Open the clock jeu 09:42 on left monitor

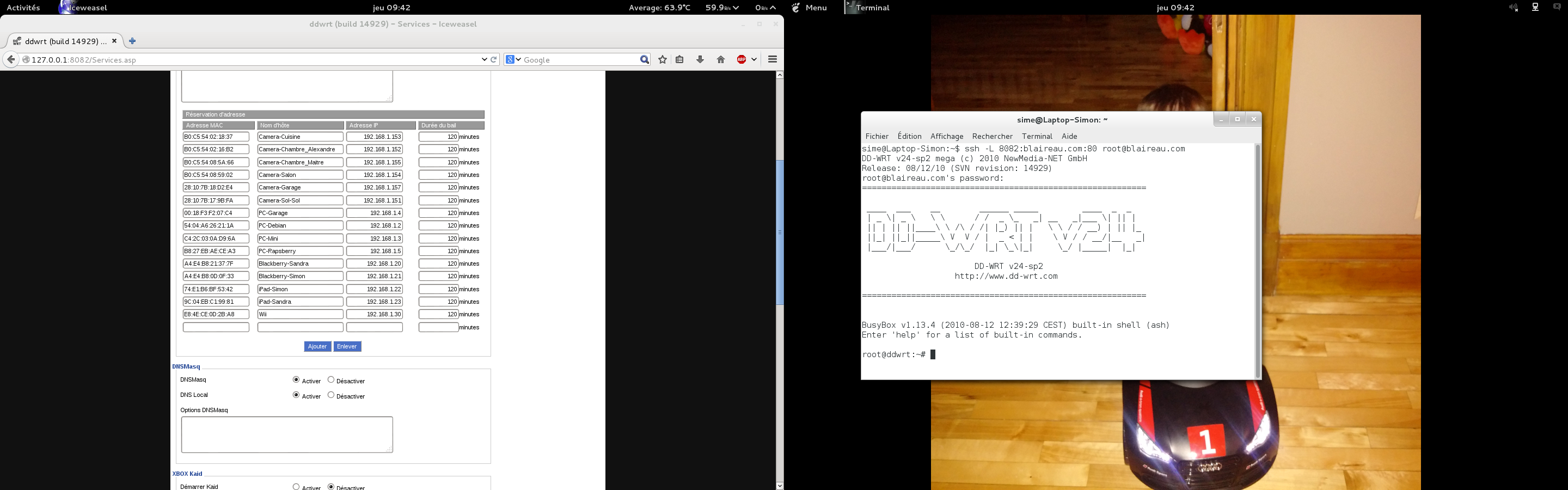coord(391,7)
